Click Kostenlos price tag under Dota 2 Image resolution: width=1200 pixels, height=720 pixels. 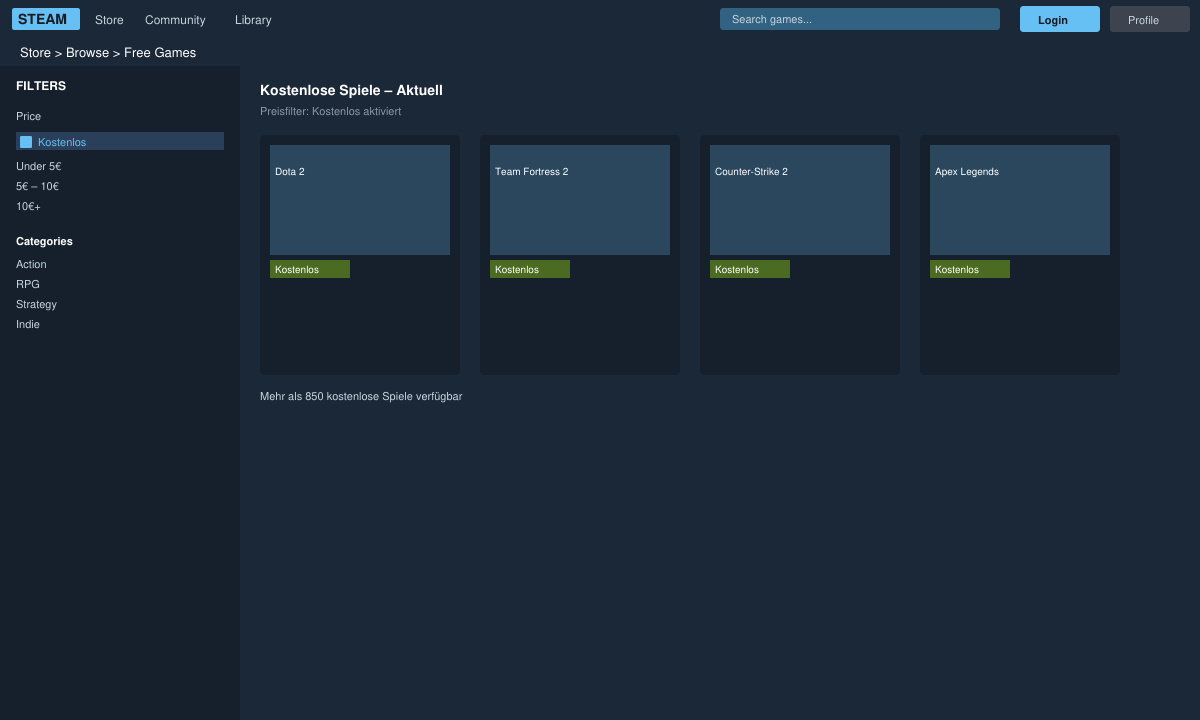point(310,269)
